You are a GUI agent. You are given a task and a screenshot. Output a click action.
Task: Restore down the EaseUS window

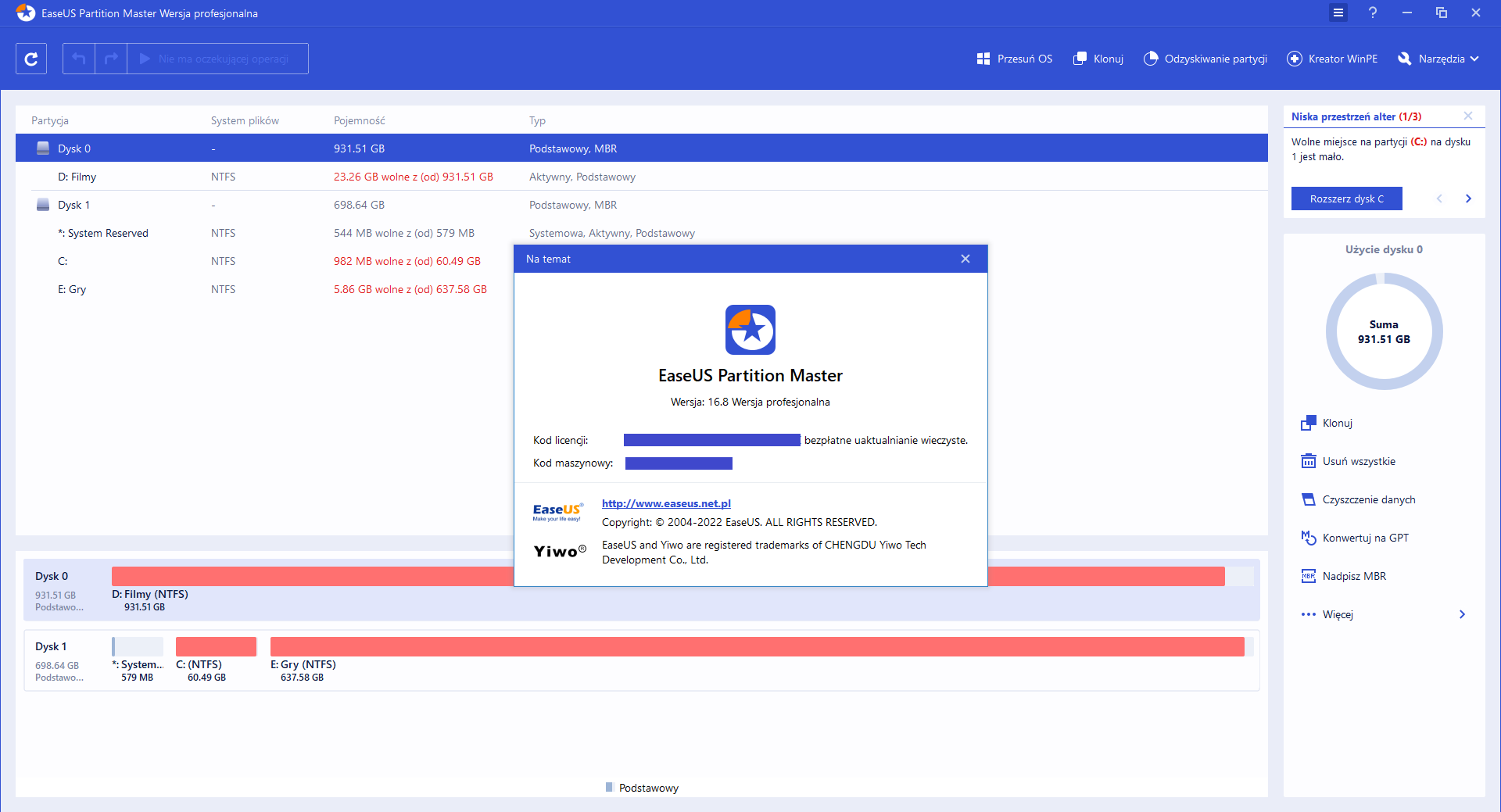(x=1442, y=13)
